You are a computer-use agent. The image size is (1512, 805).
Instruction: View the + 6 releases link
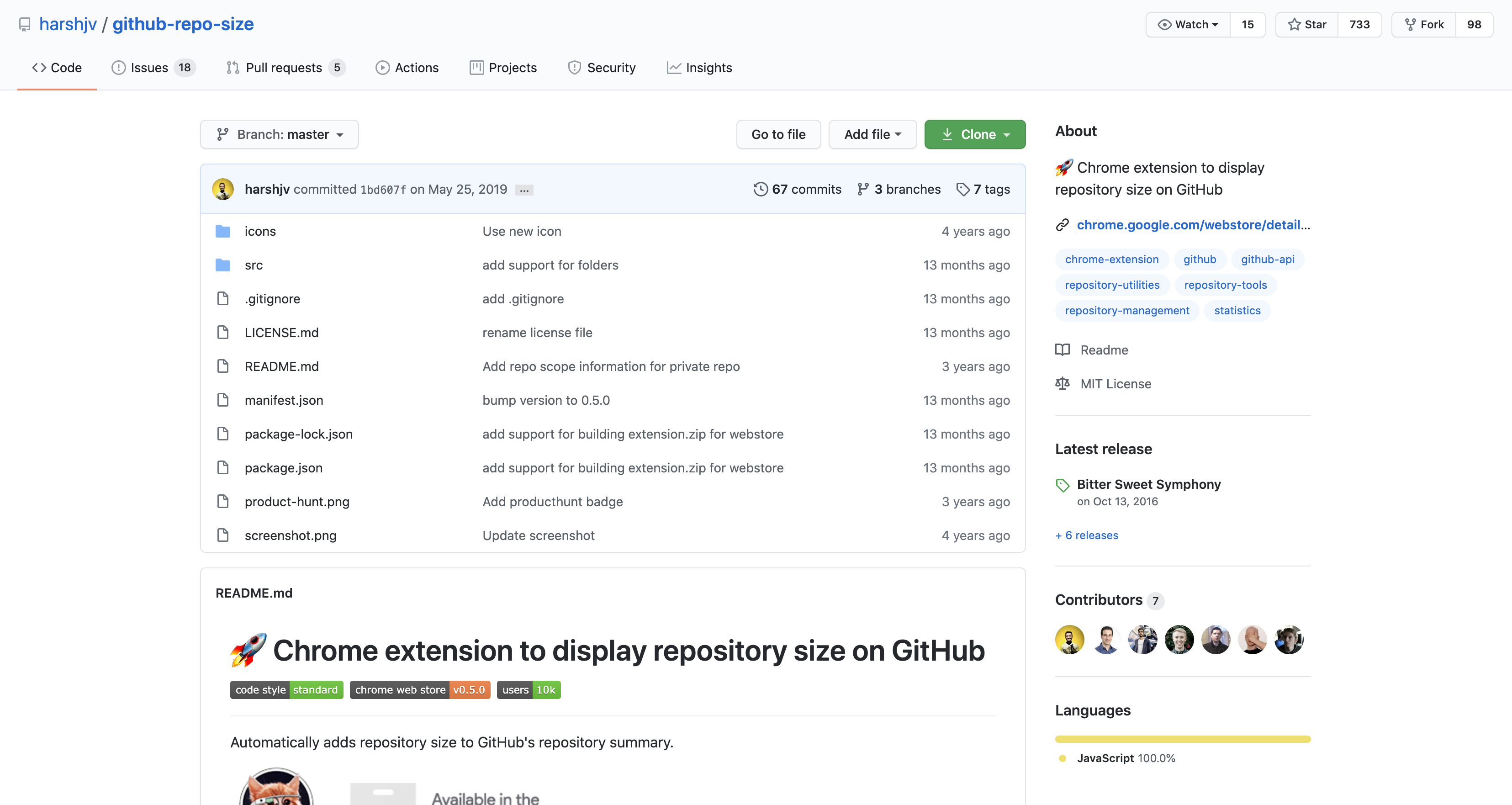pos(1086,535)
